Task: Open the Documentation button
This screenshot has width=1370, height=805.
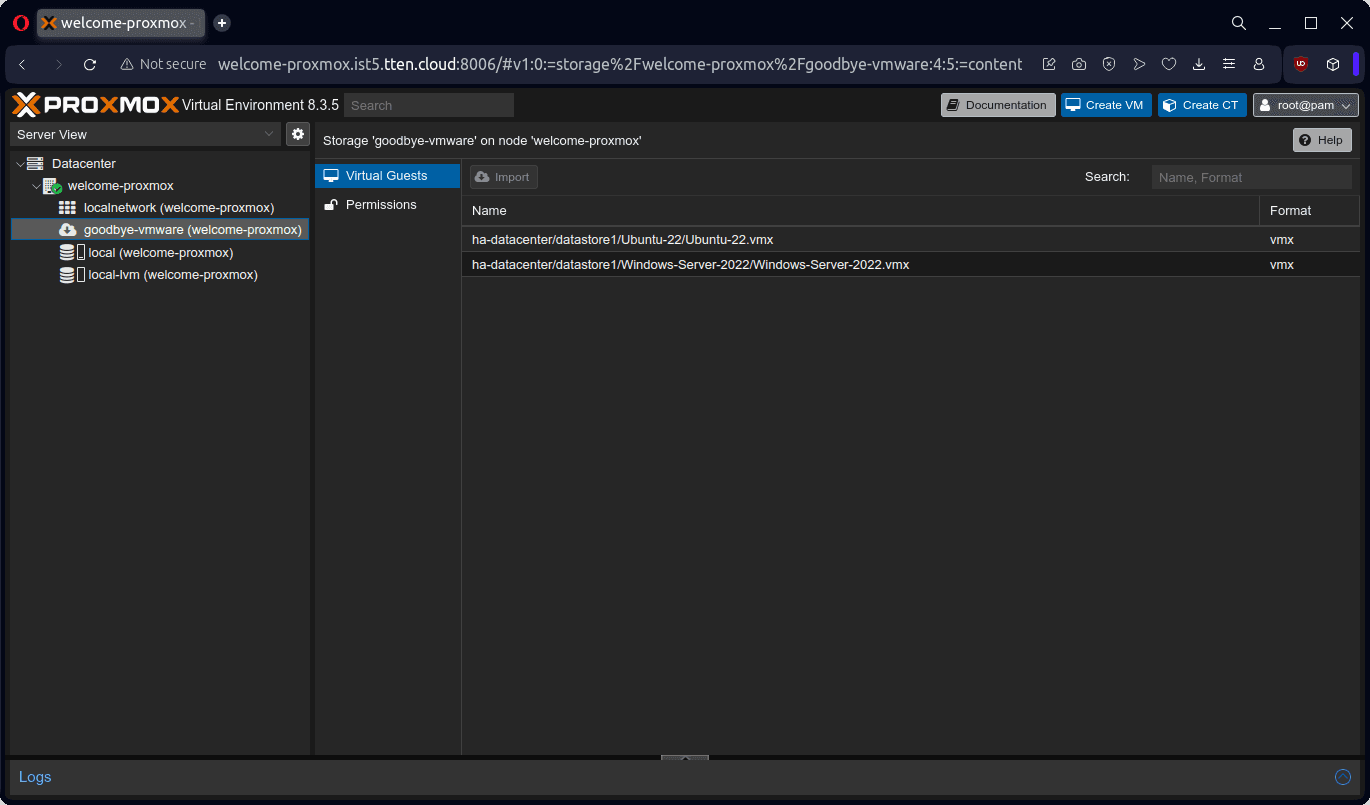Action: (998, 105)
